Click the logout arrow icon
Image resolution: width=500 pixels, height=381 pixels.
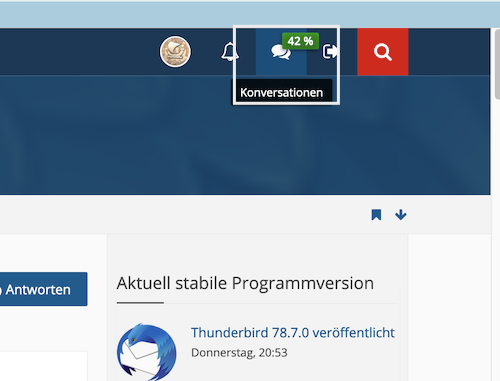point(330,51)
